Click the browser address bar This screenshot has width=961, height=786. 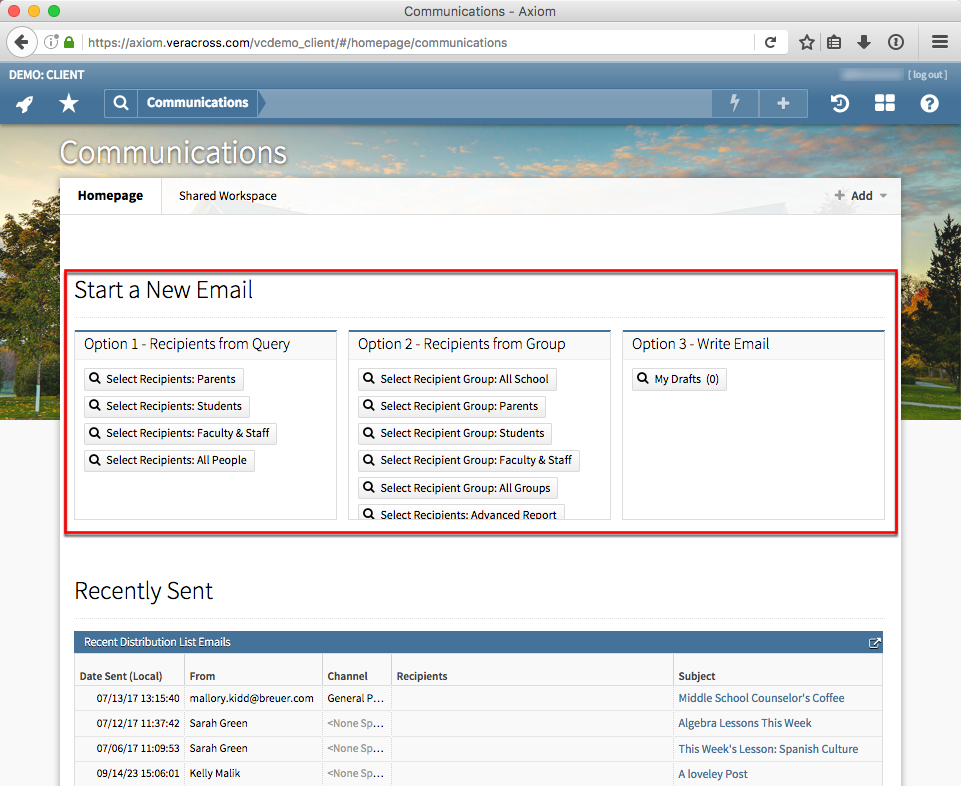[x=400, y=42]
